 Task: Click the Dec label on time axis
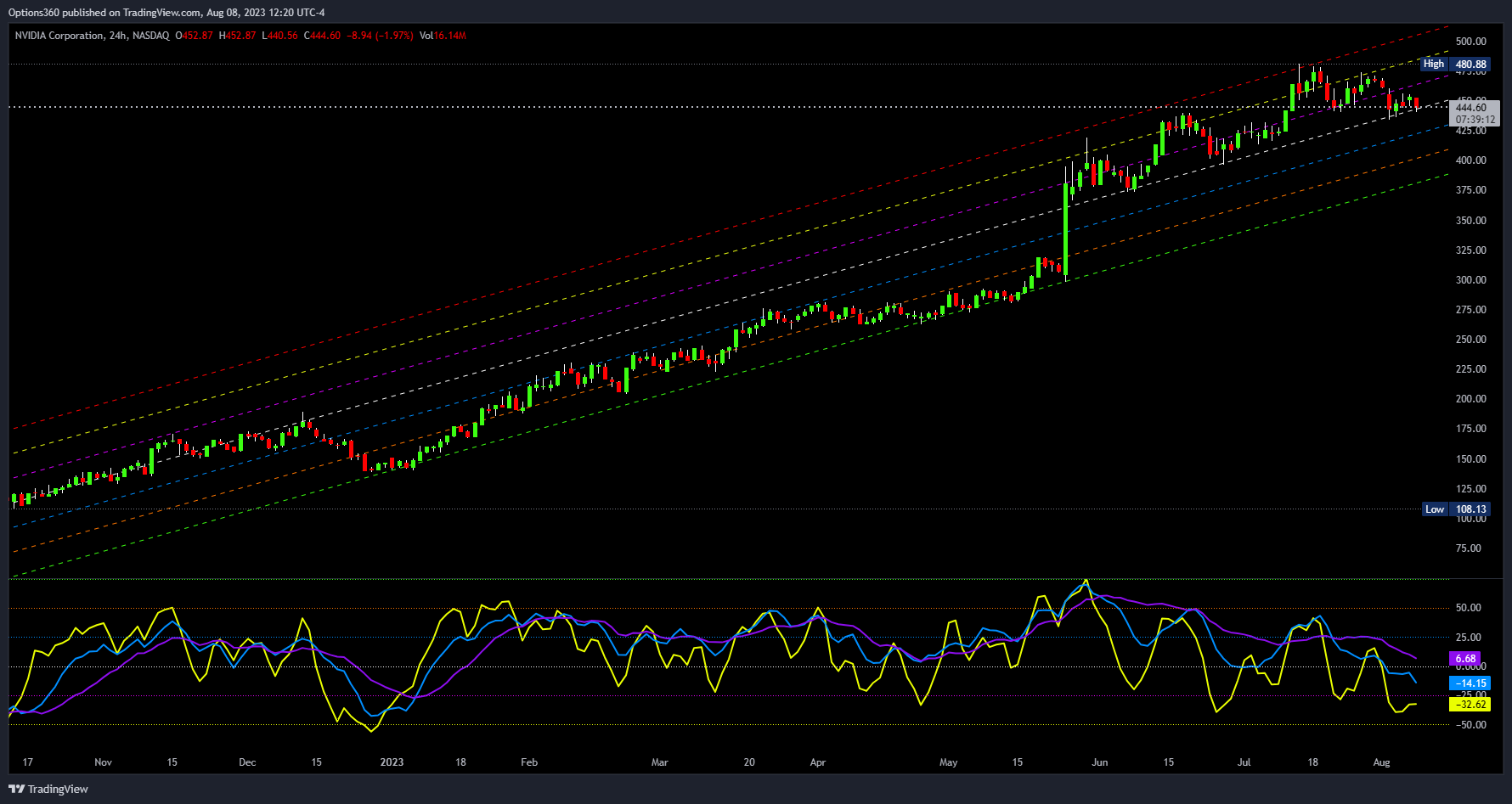[x=247, y=762]
